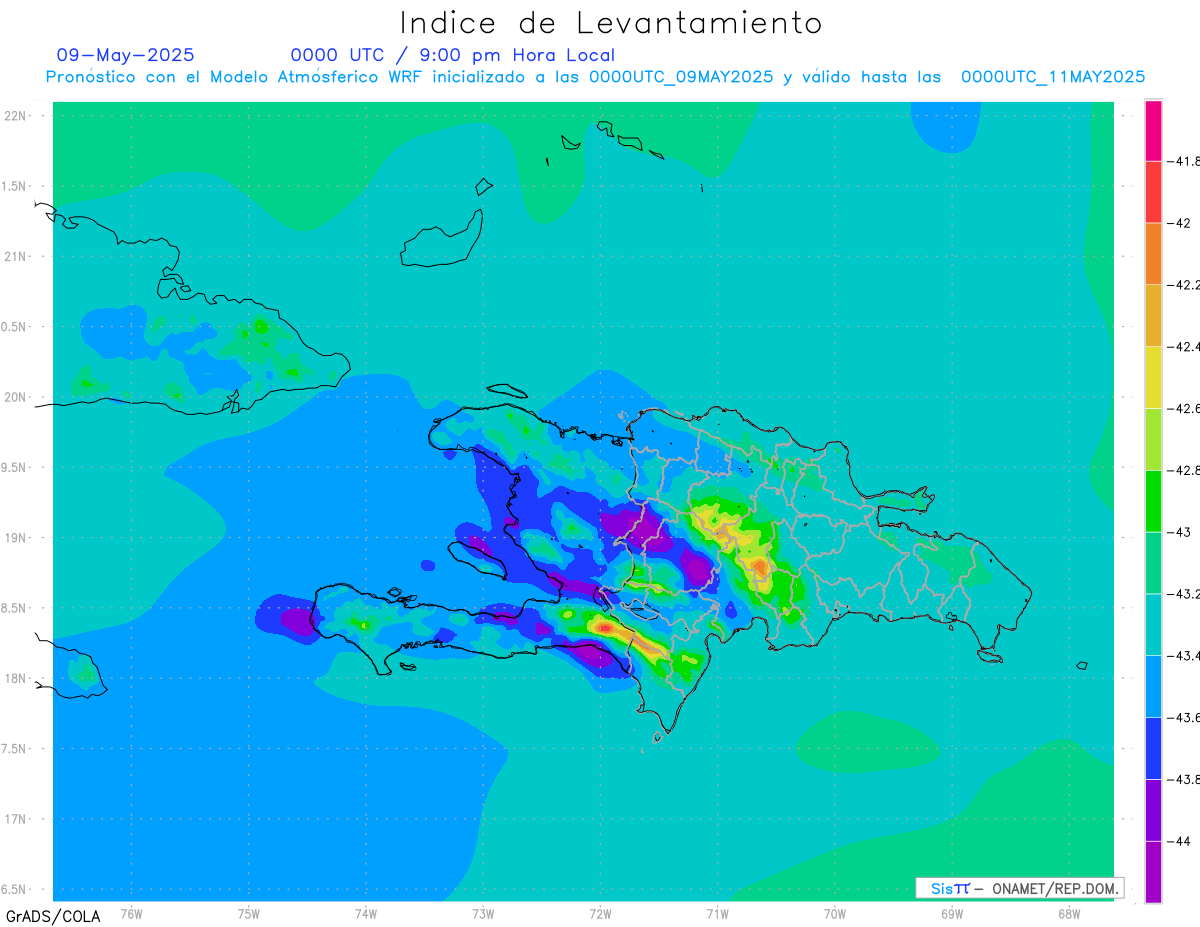
Task: Click the "74W" longitude label
Action: coord(366,913)
